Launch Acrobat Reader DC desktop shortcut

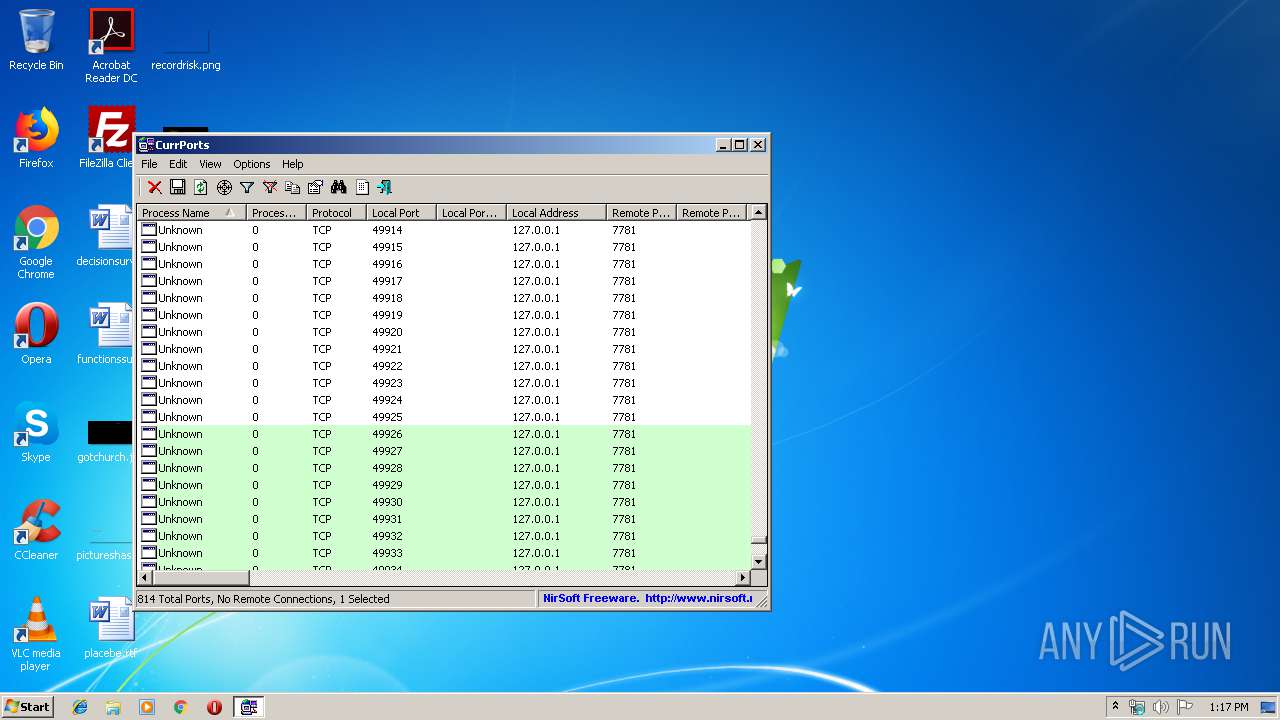pos(111,46)
